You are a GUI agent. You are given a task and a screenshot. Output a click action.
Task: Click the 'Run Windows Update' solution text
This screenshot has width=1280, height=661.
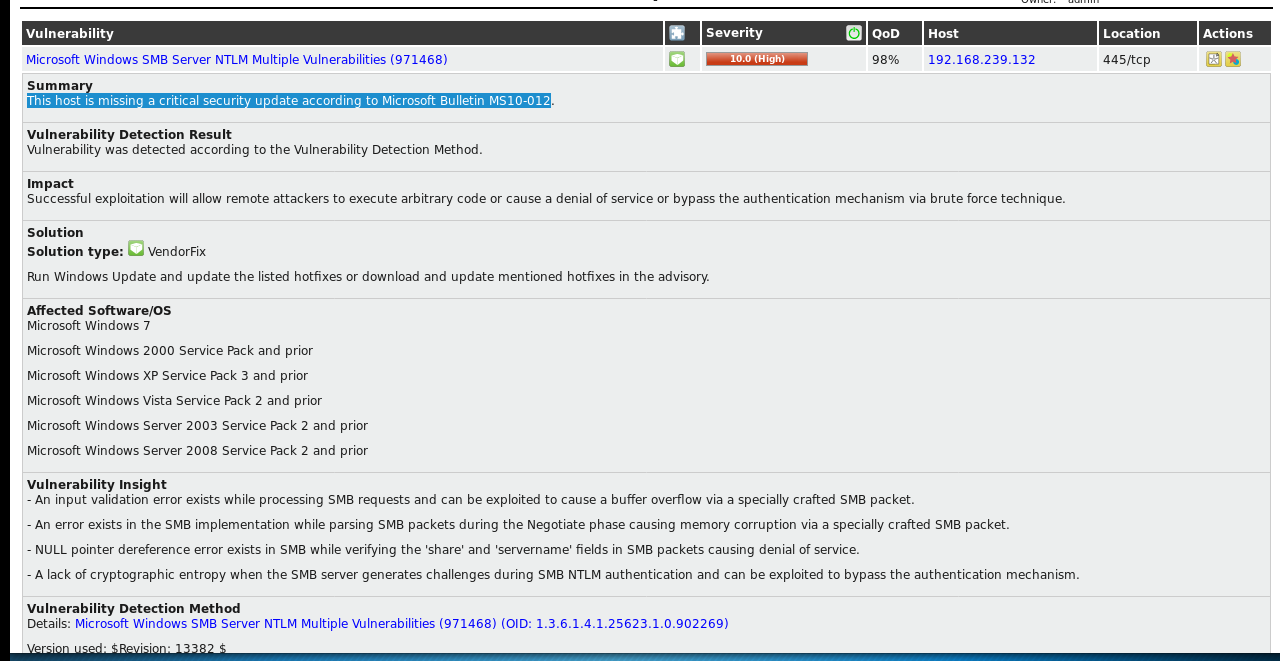368,277
